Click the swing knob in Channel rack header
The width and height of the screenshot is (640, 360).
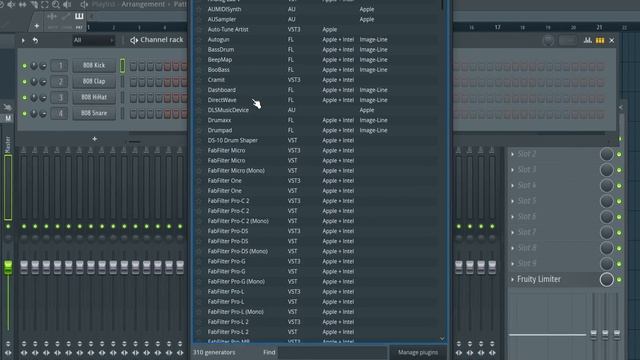click(x=548, y=40)
